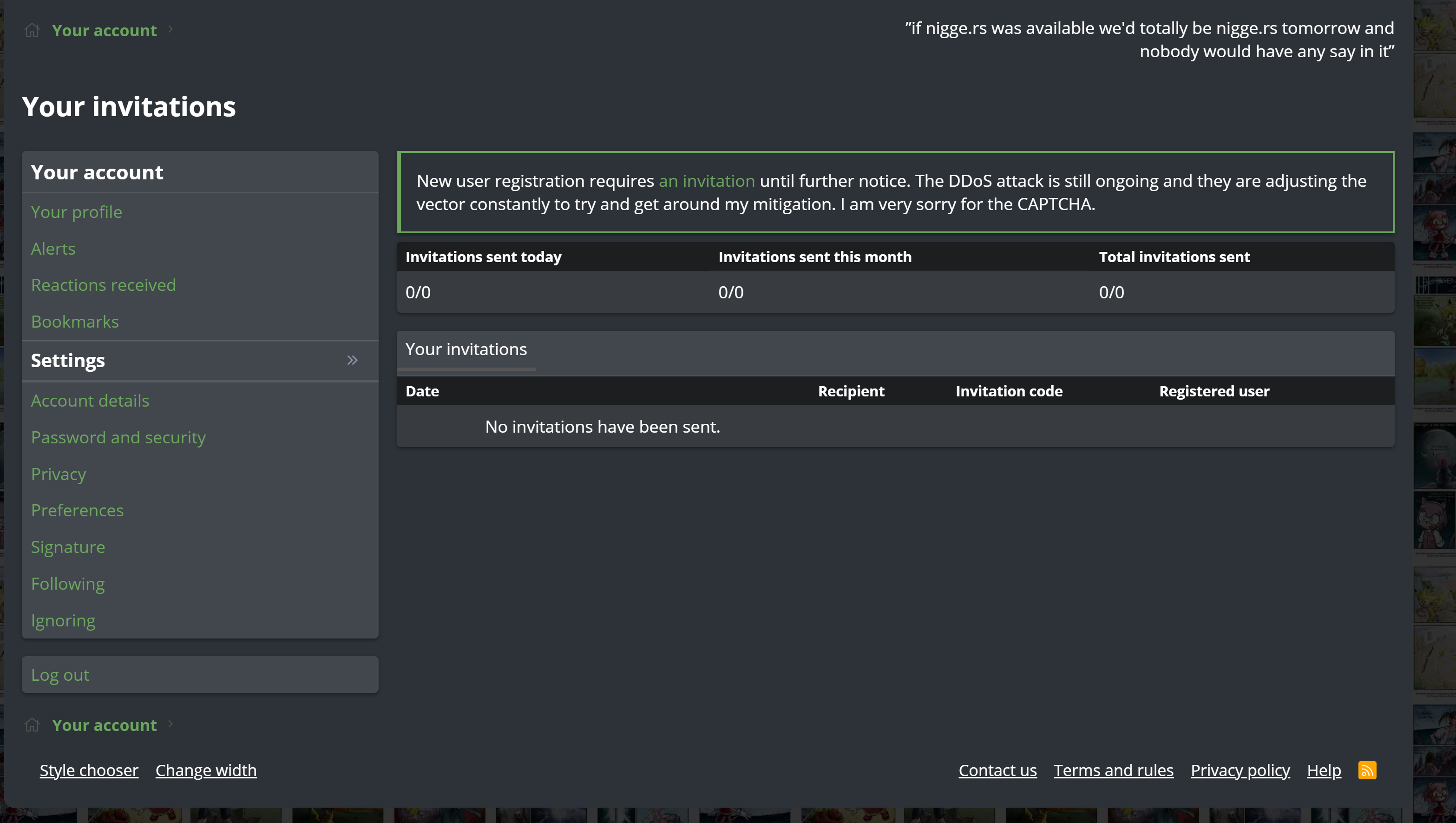Select the Your invitations tab
This screenshot has height=823, width=1456.
click(x=466, y=349)
